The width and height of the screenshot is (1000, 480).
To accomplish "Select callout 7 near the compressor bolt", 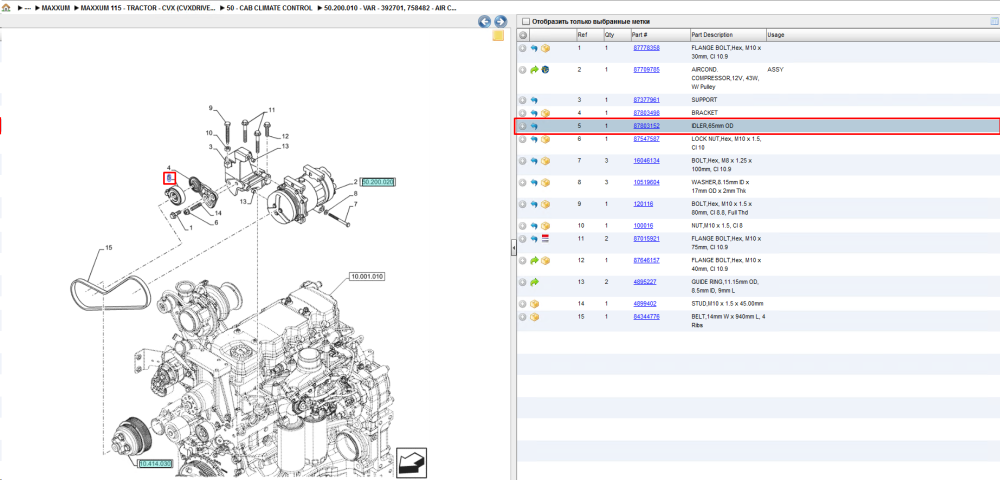I will [356, 204].
